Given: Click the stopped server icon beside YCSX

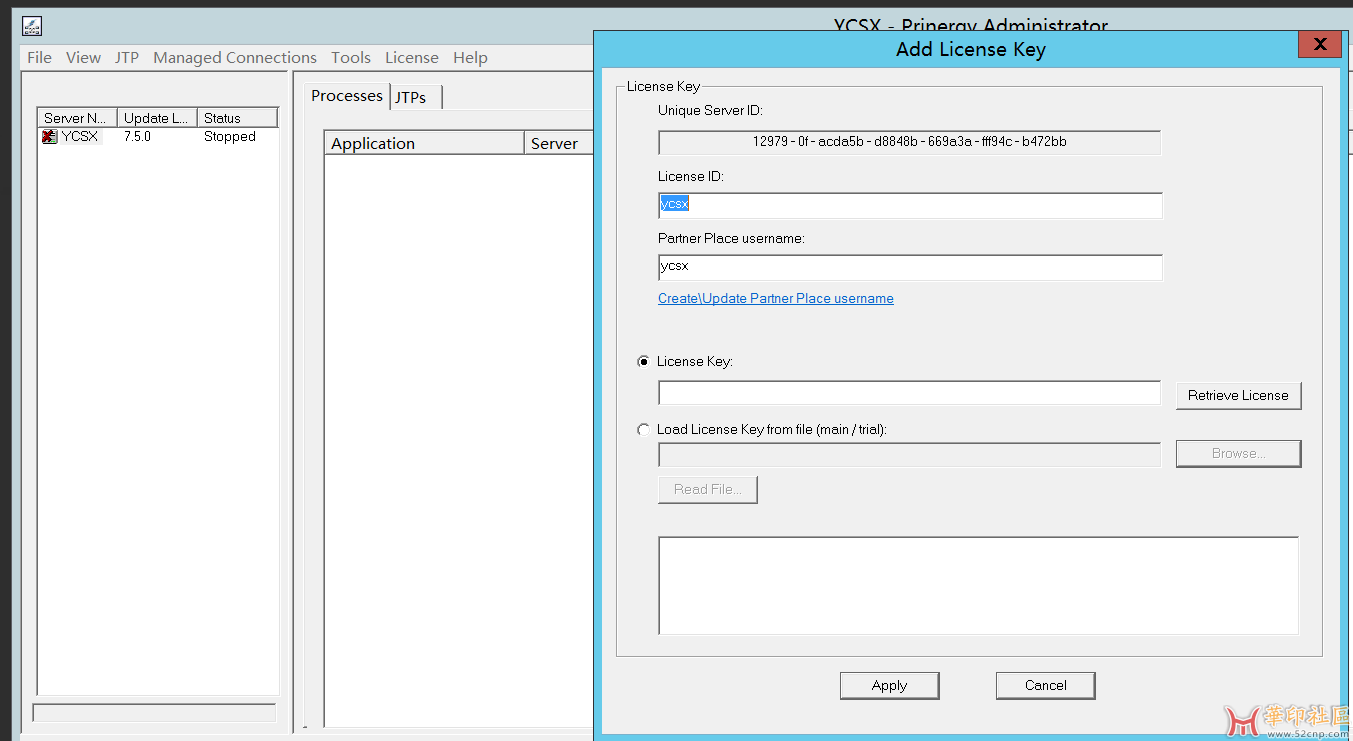Looking at the screenshot, I should [x=49, y=137].
